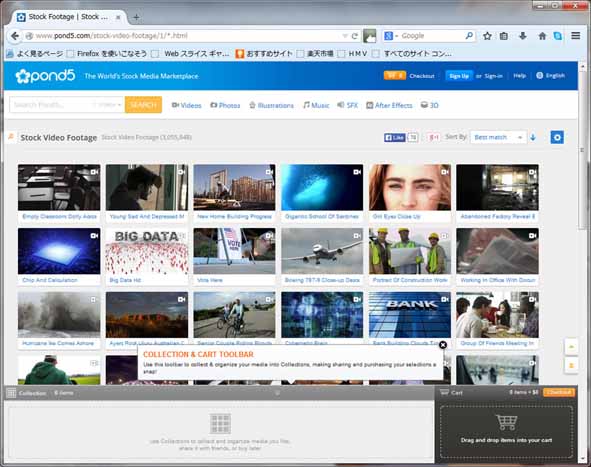591x467 pixels.
Task: Bookmark this page with the star icon
Action: 487,36
